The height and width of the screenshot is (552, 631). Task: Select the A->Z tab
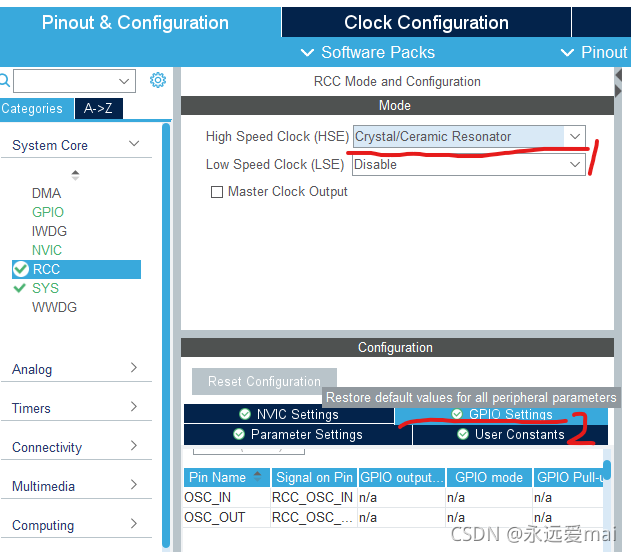98,109
